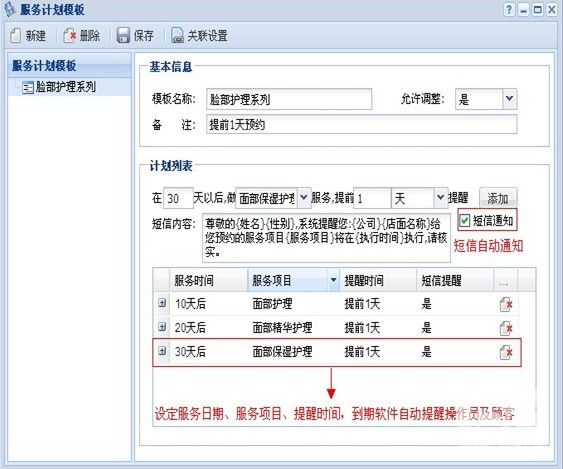The image size is (563, 469).
Task: Open the 天 reminder unit dropdown
Action: coord(440,198)
